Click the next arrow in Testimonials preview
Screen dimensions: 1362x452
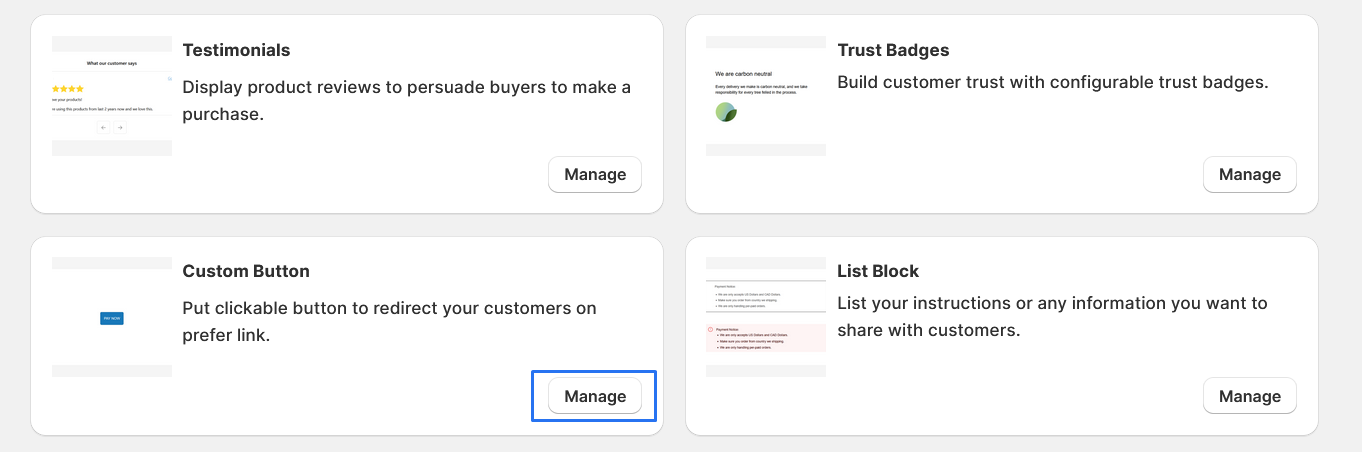coord(120,128)
